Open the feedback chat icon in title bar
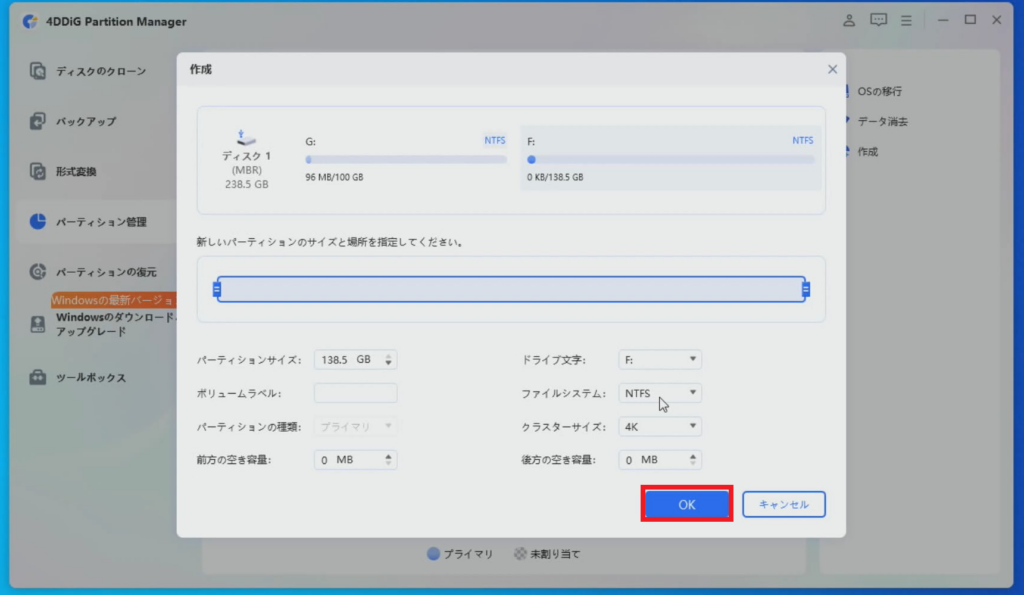1024x595 pixels. click(878, 20)
